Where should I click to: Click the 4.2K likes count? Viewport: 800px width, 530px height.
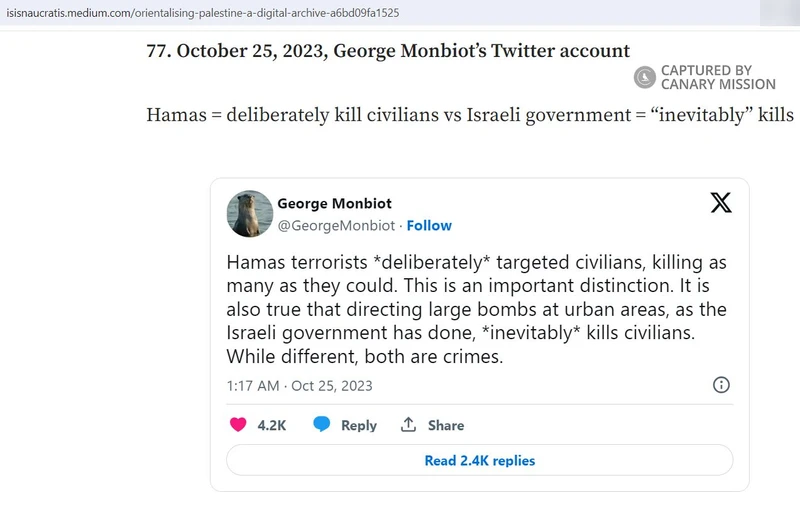click(272, 425)
